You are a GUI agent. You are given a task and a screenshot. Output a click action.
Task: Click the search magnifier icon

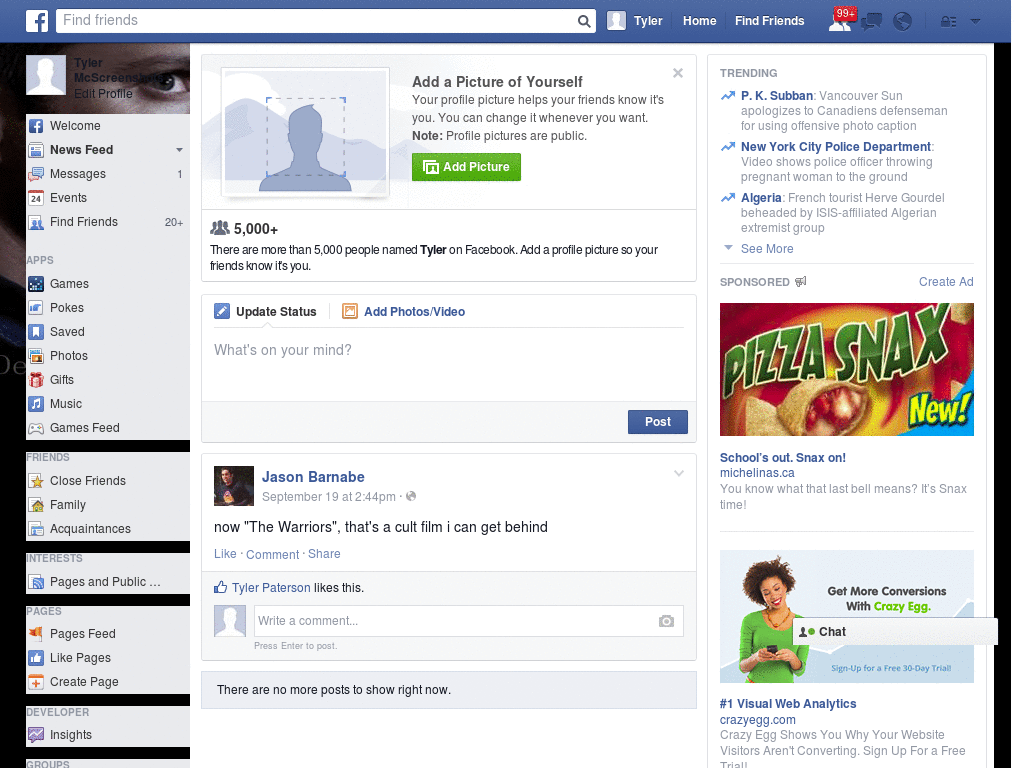point(584,21)
